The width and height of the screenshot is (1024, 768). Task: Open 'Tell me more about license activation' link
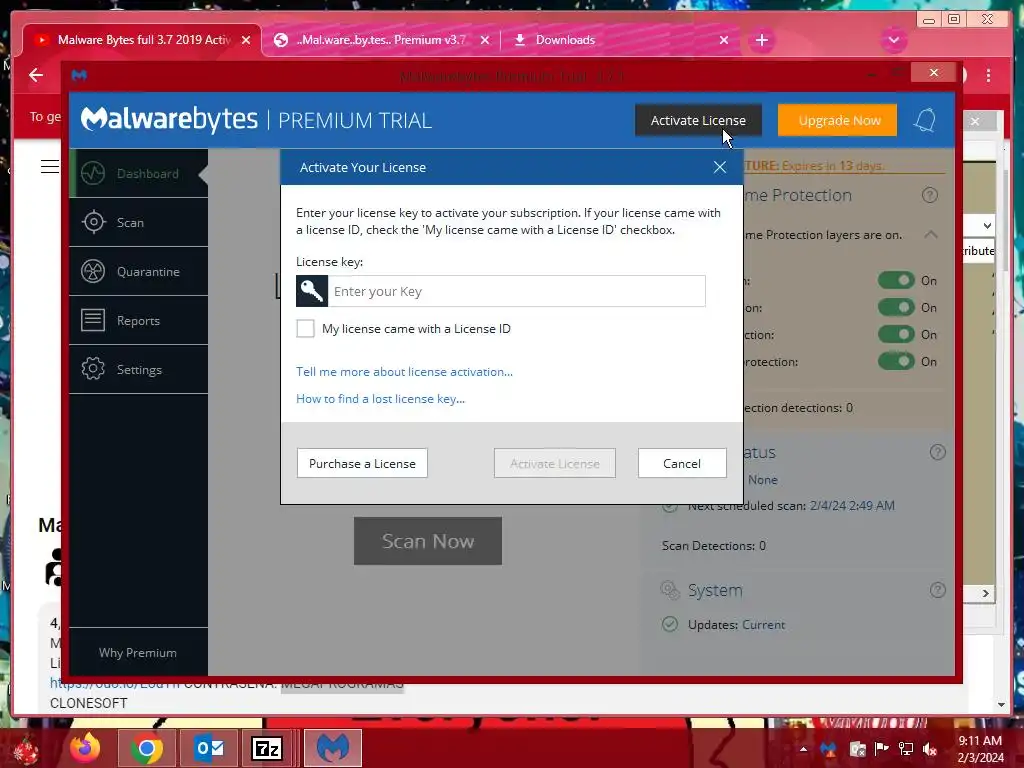[x=404, y=372]
